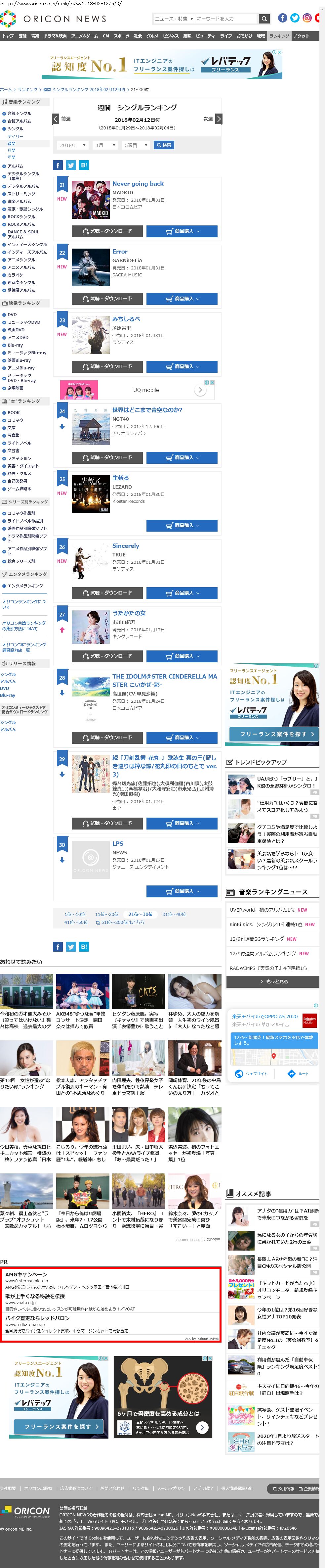Screen dimensions: 325x1568
Task: Open the ニュース・特集 search category dropdown
Action: tap(173, 19)
